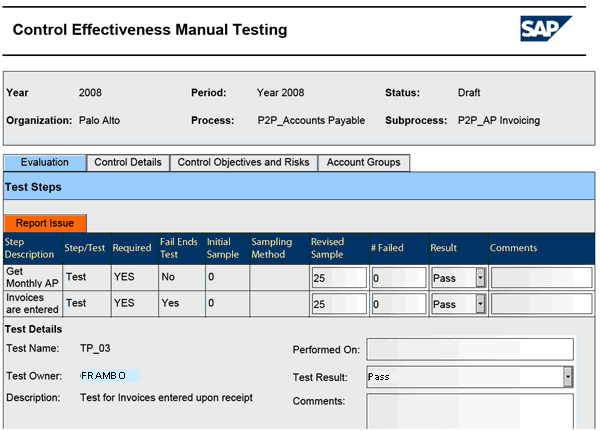Select the Control Objectives and Risks tab
Viewport: 600px width, 431px height.
(244, 162)
